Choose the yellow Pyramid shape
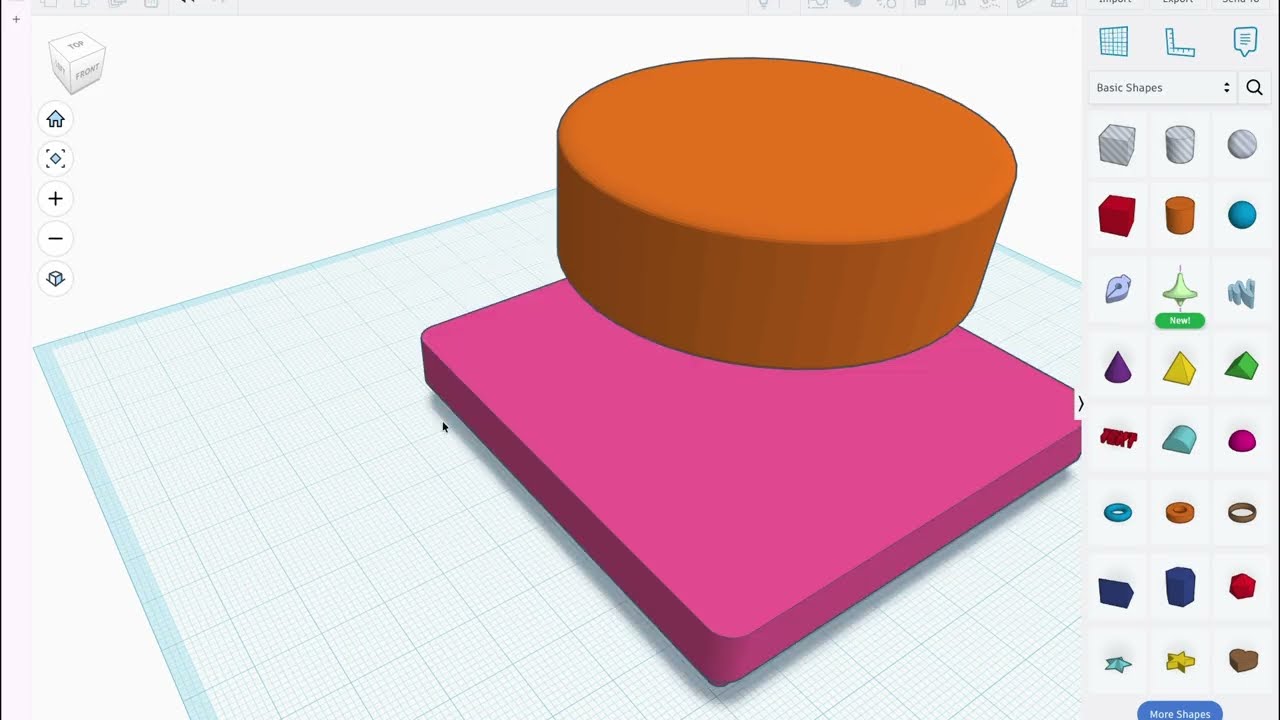Image resolution: width=1280 pixels, height=720 pixels. point(1180,367)
